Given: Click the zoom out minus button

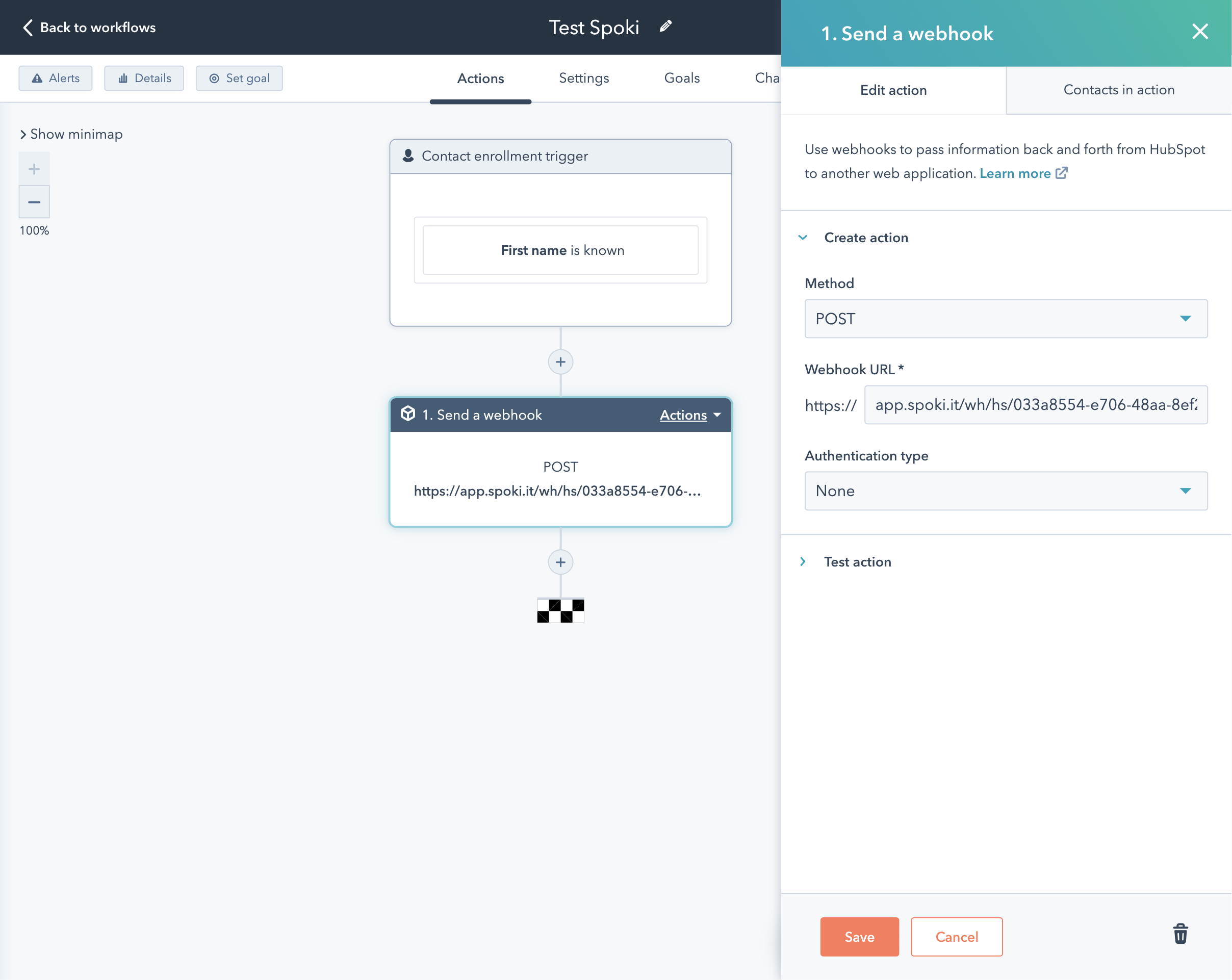Looking at the screenshot, I should (34, 202).
